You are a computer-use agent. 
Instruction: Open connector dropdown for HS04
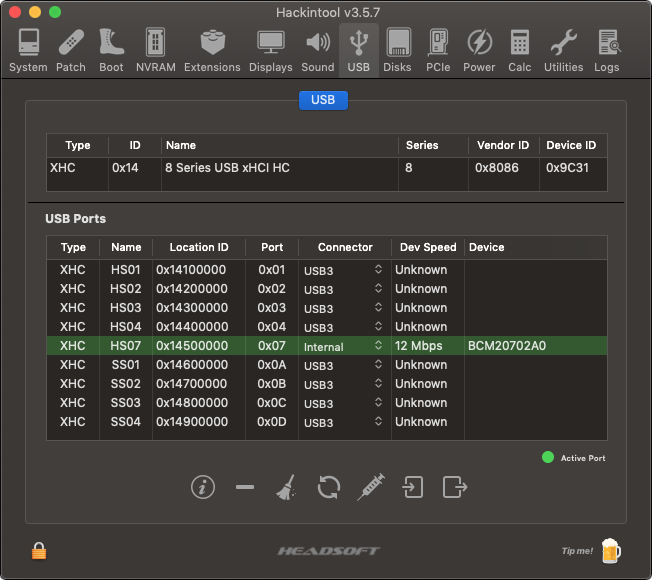(x=343, y=327)
